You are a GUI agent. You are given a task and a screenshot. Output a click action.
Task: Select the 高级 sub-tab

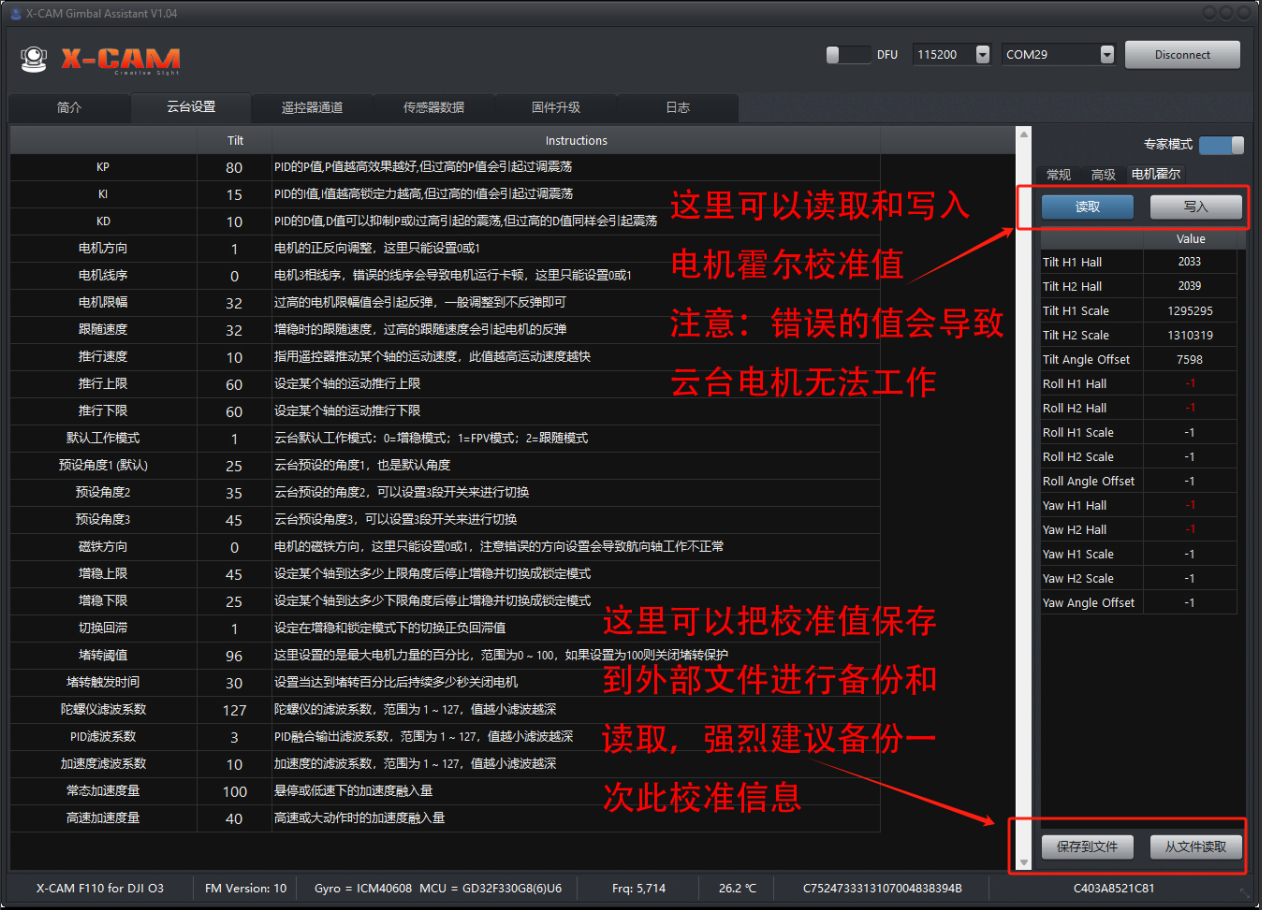pyautogui.click(x=1103, y=175)
